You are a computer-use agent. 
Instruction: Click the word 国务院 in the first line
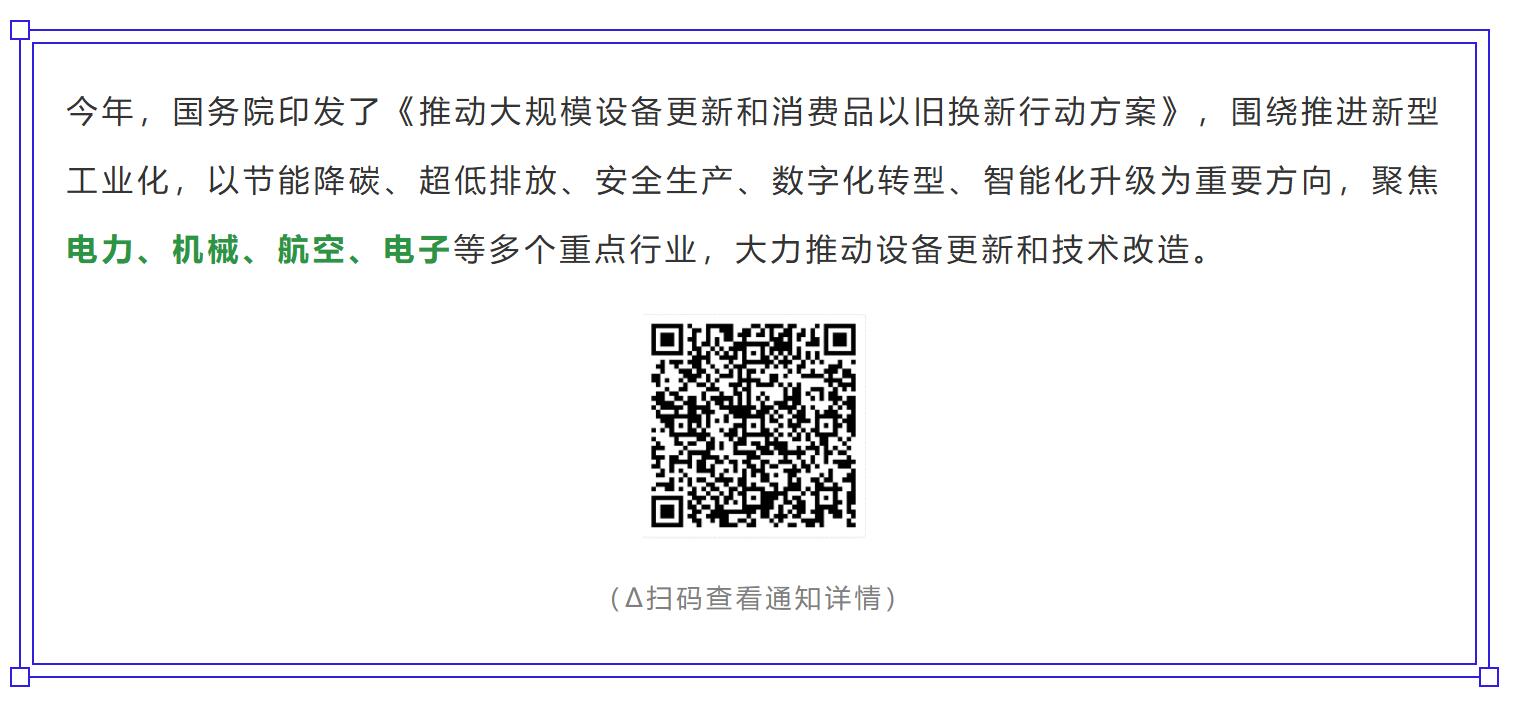coord(224,111)
